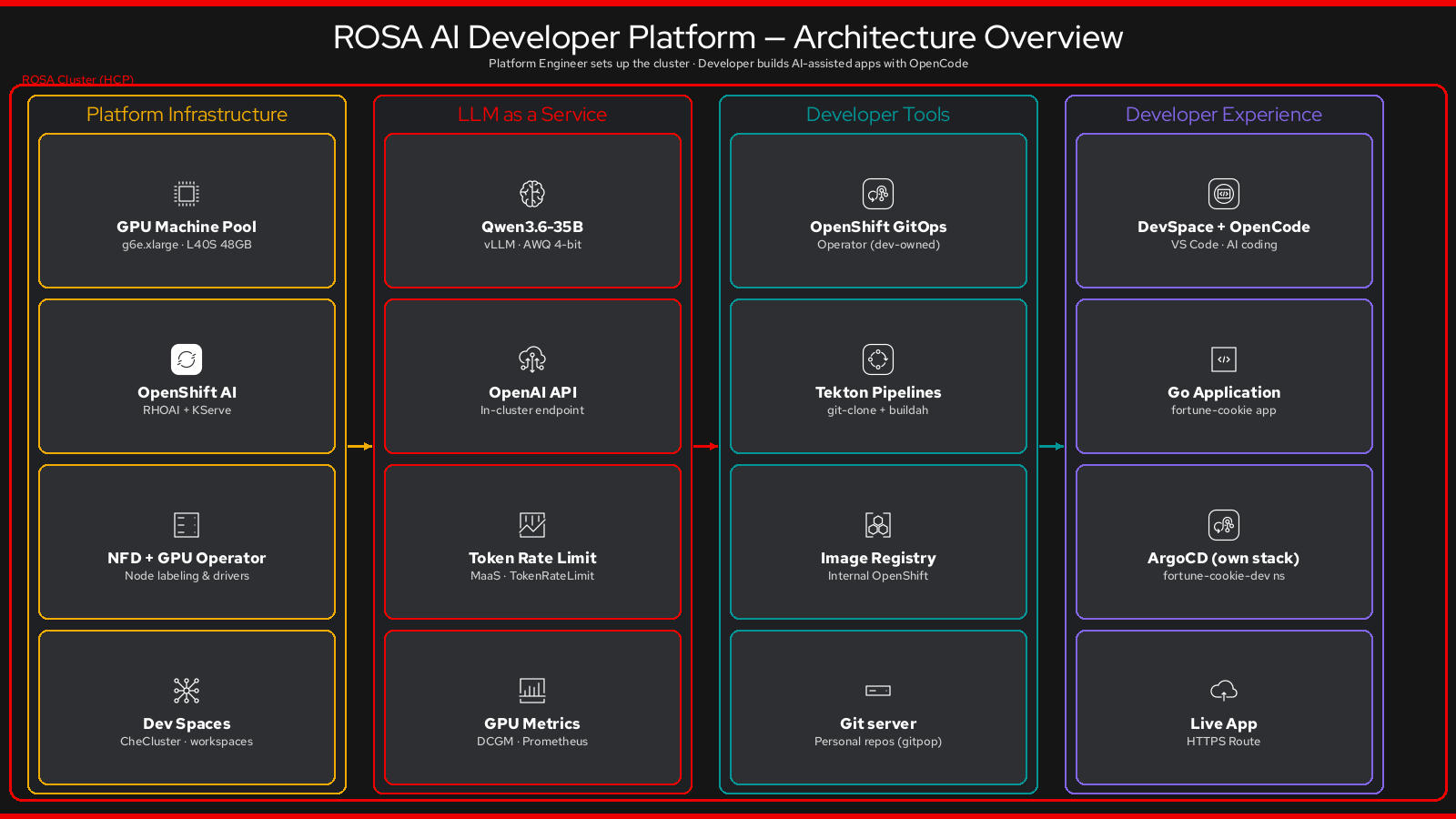Click the 'OpenAI API' card title
This screenshot has width=1456, height=819.
coord(532,392)
